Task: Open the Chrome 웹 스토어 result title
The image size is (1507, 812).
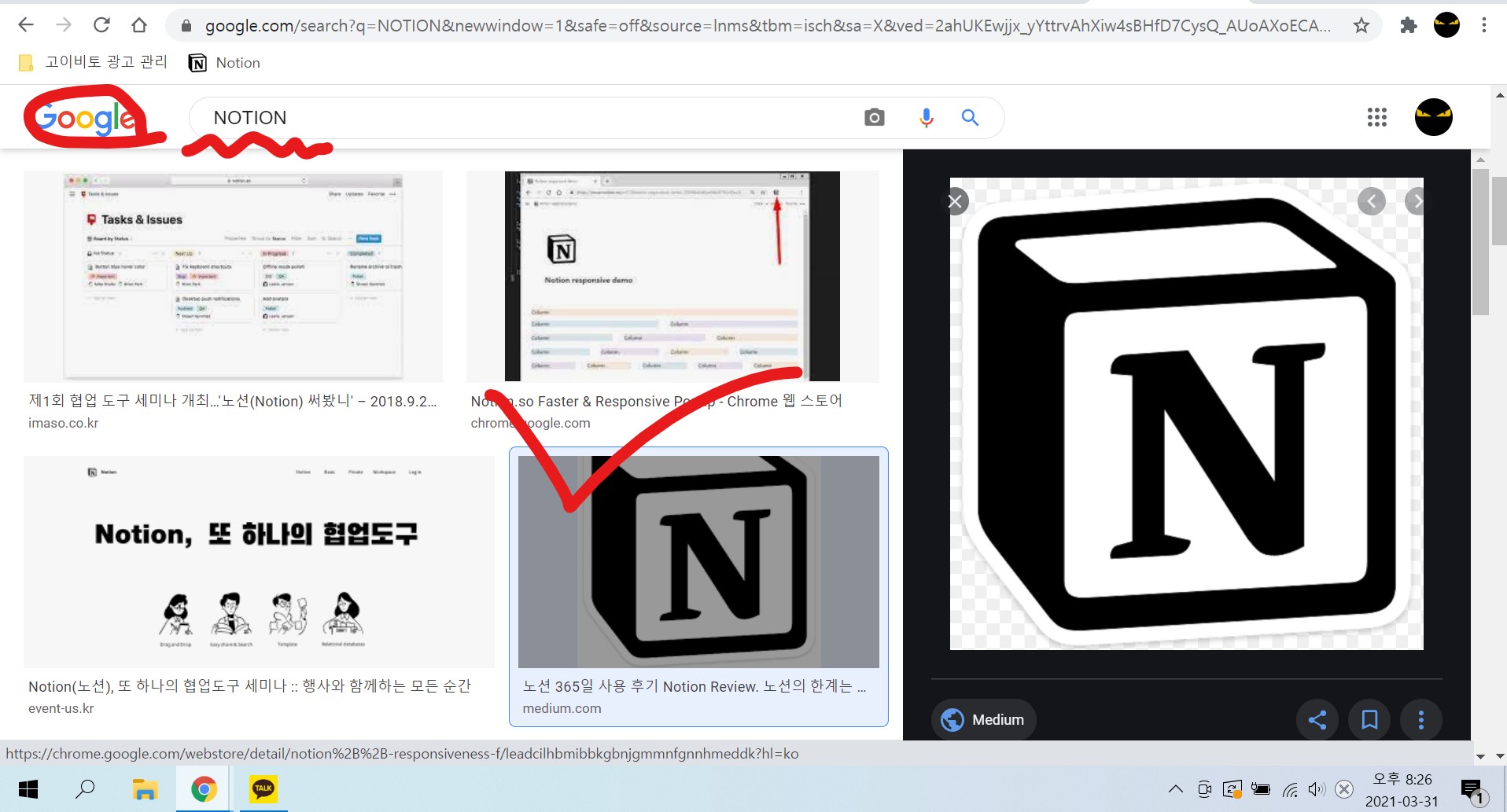Action: click(656, 401)
